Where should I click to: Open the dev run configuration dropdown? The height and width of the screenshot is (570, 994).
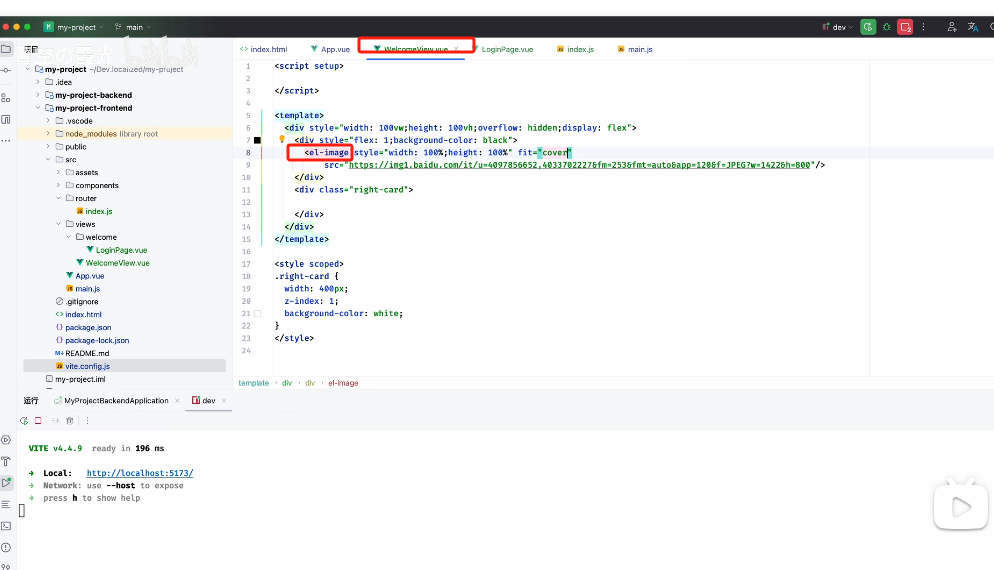pos(838,27)
